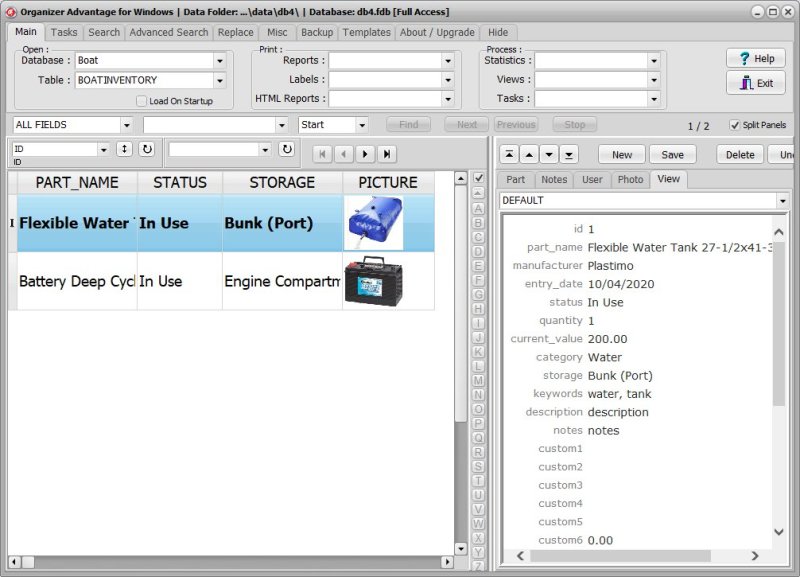Click the Next search button
This screenshot has width=800, height=577.
coord(467,124)
